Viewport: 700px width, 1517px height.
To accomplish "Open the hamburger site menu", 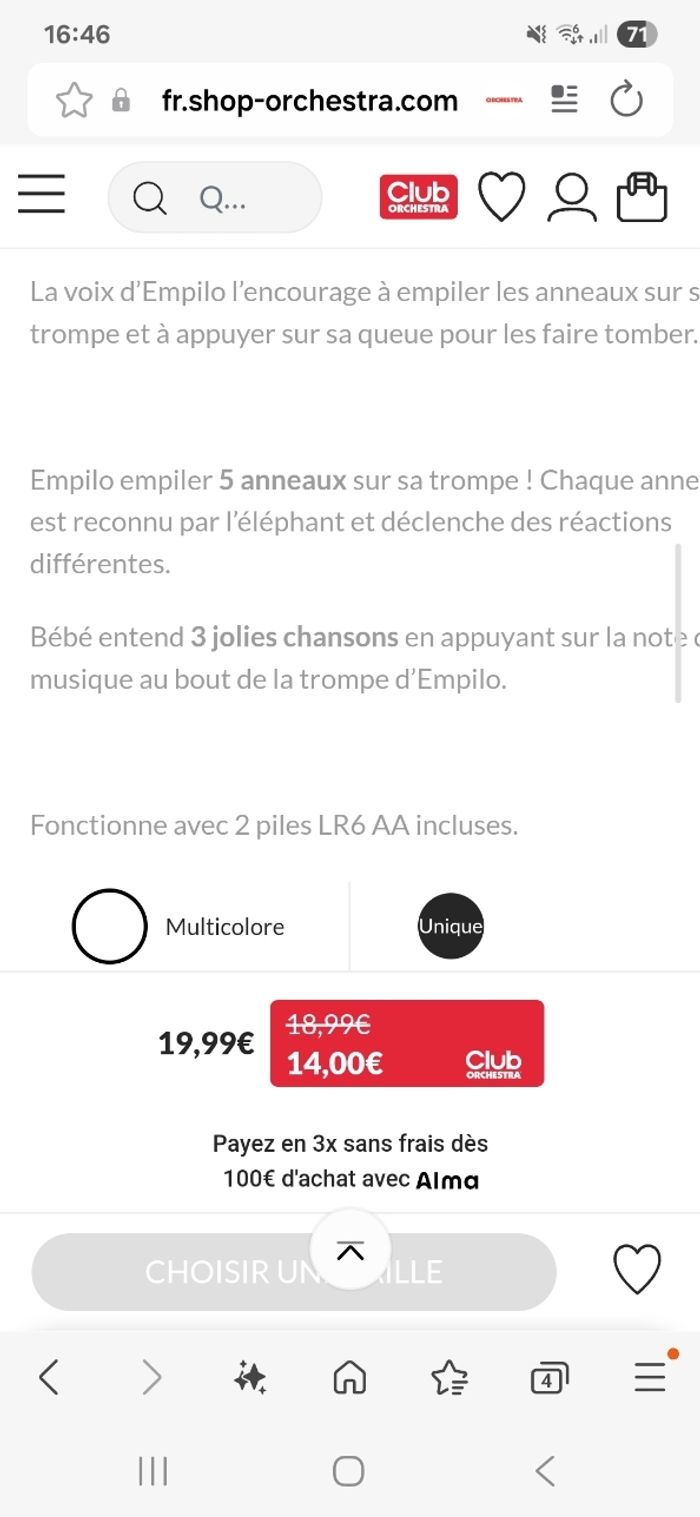I will (41, 195).
